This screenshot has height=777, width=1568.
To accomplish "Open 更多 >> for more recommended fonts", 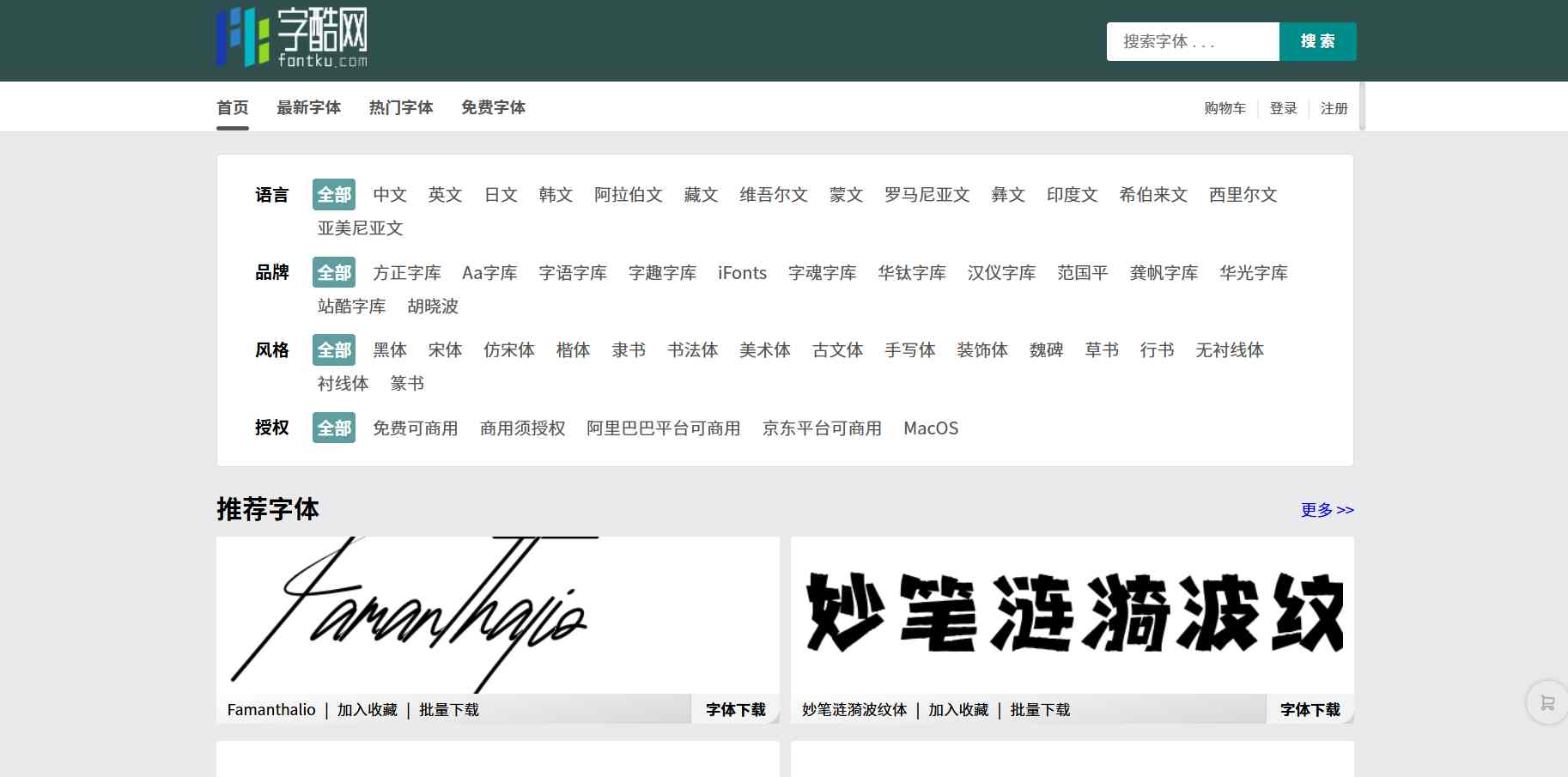I will pyautogui.click(x=1326, y=509).
